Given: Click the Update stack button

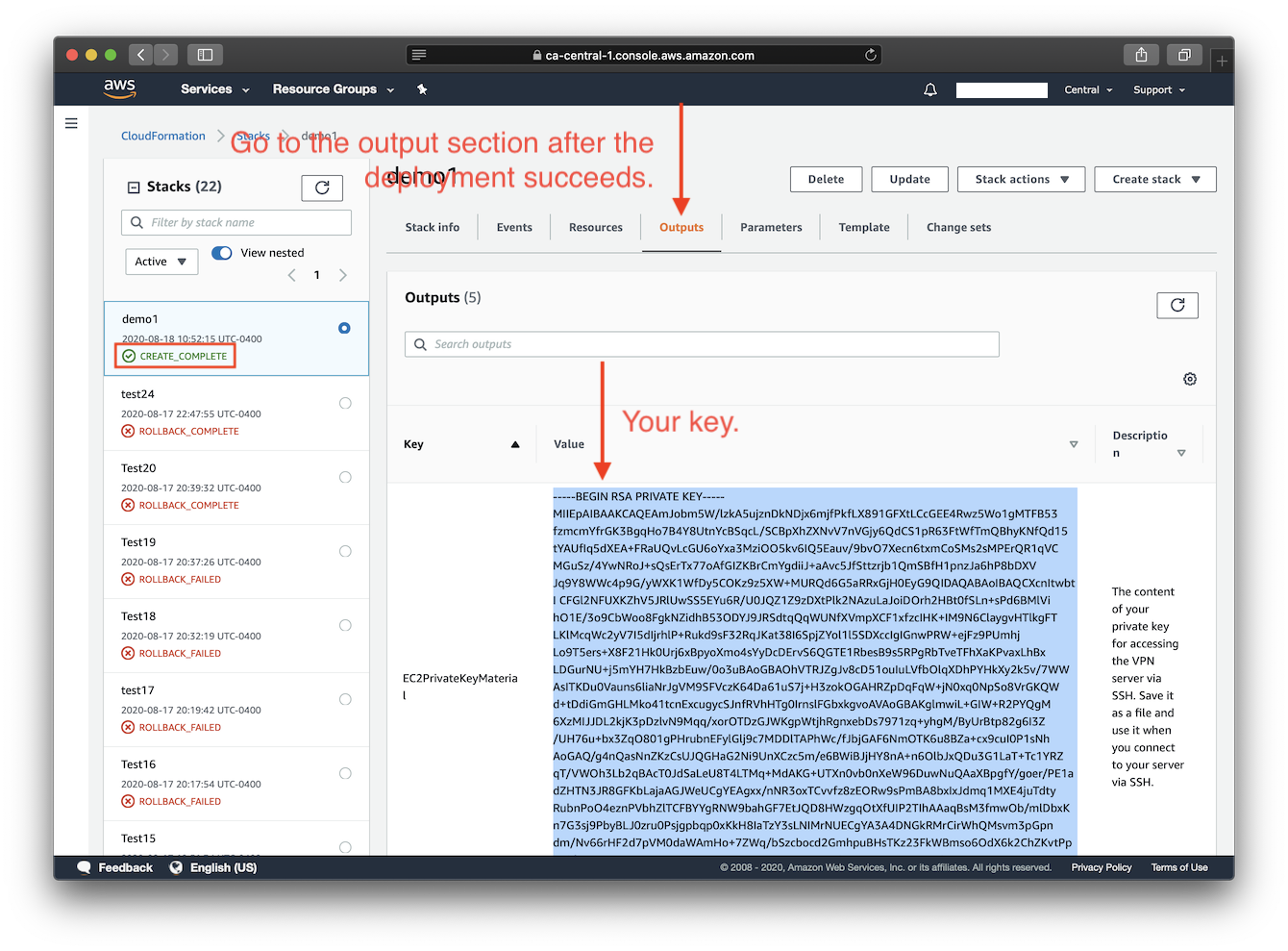Looking at the screenshot, I should pos(909,179).
